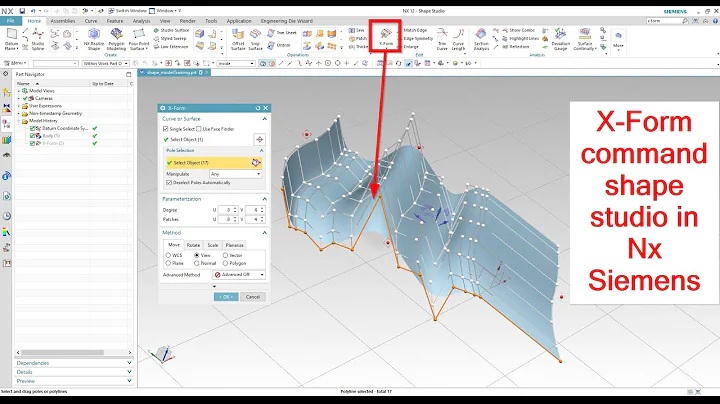The image size is (720, 404).
Task: Toggle Deselect Poles Automatically checkbox
Action: (169, 183)
